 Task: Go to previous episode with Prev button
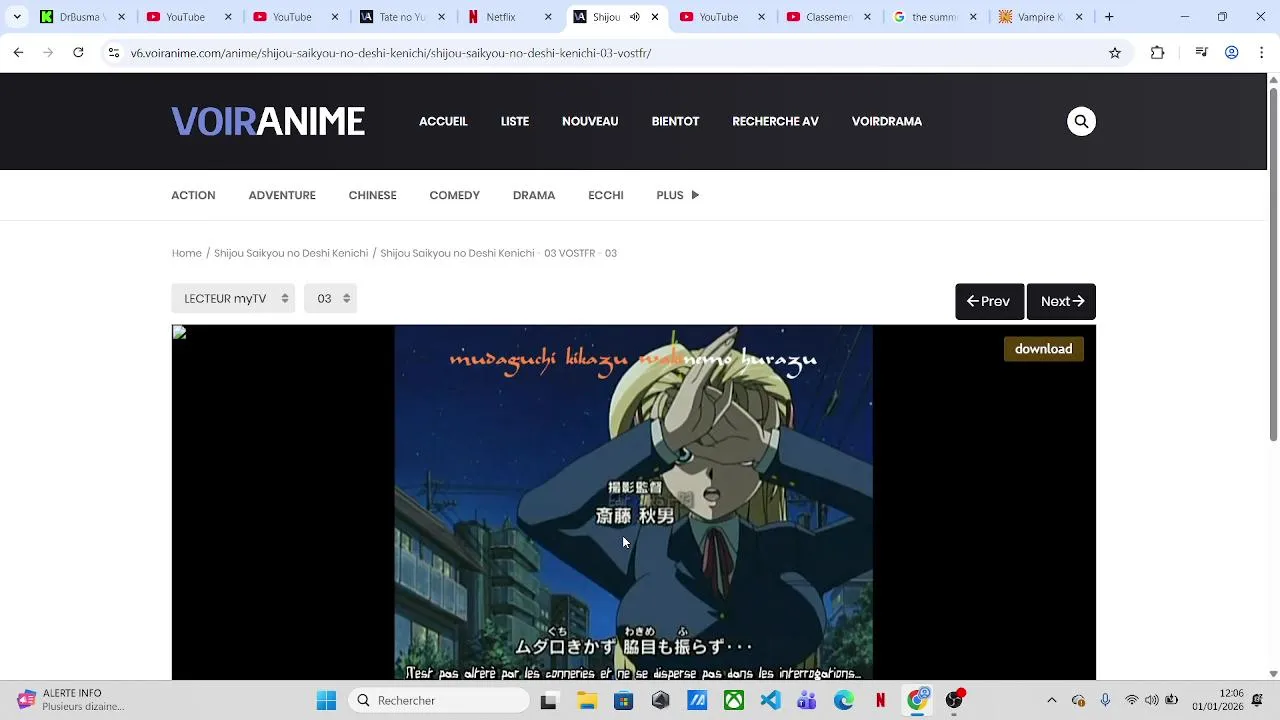coord(989,301)
